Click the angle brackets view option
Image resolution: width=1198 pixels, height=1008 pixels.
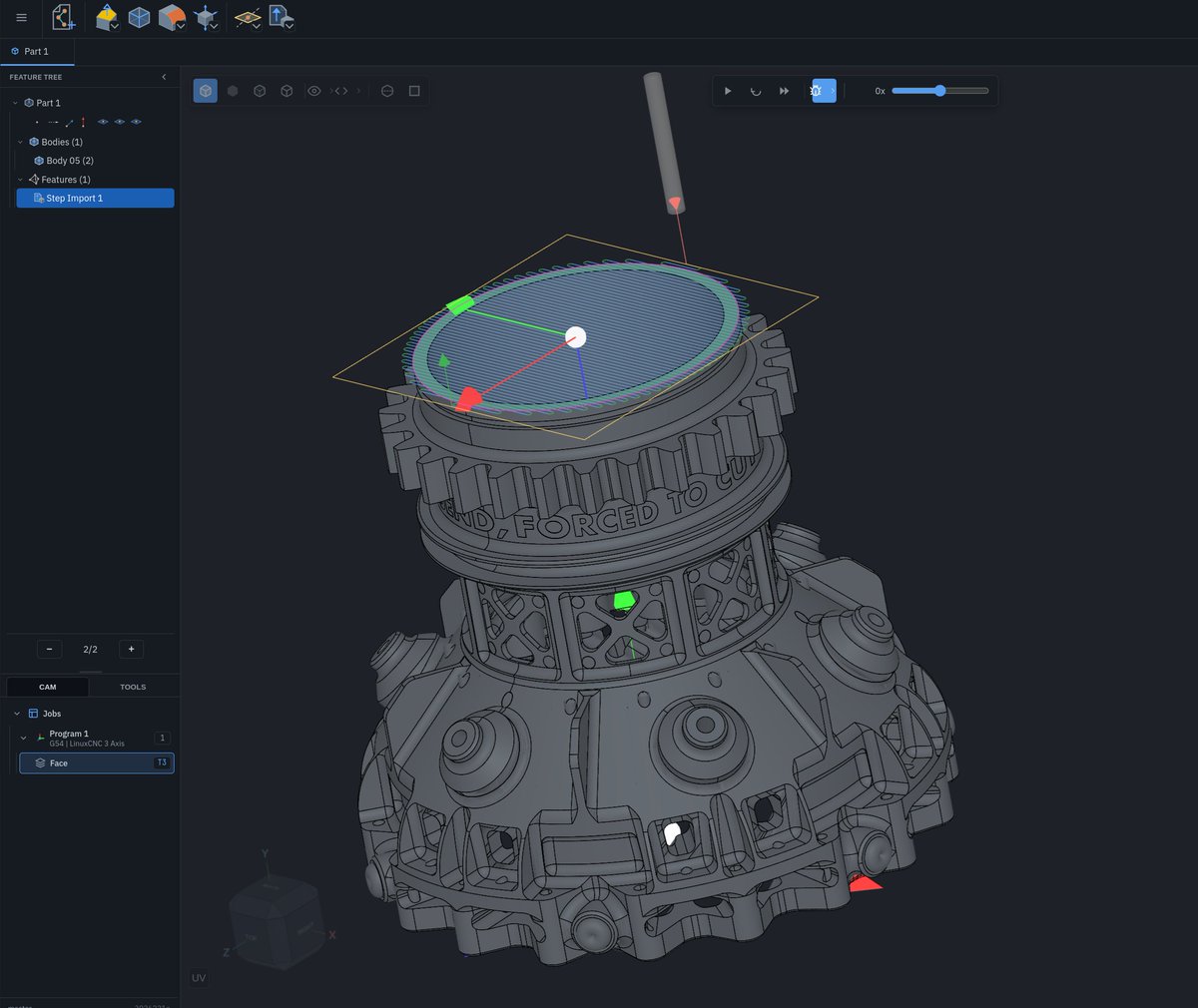(340, 91)
